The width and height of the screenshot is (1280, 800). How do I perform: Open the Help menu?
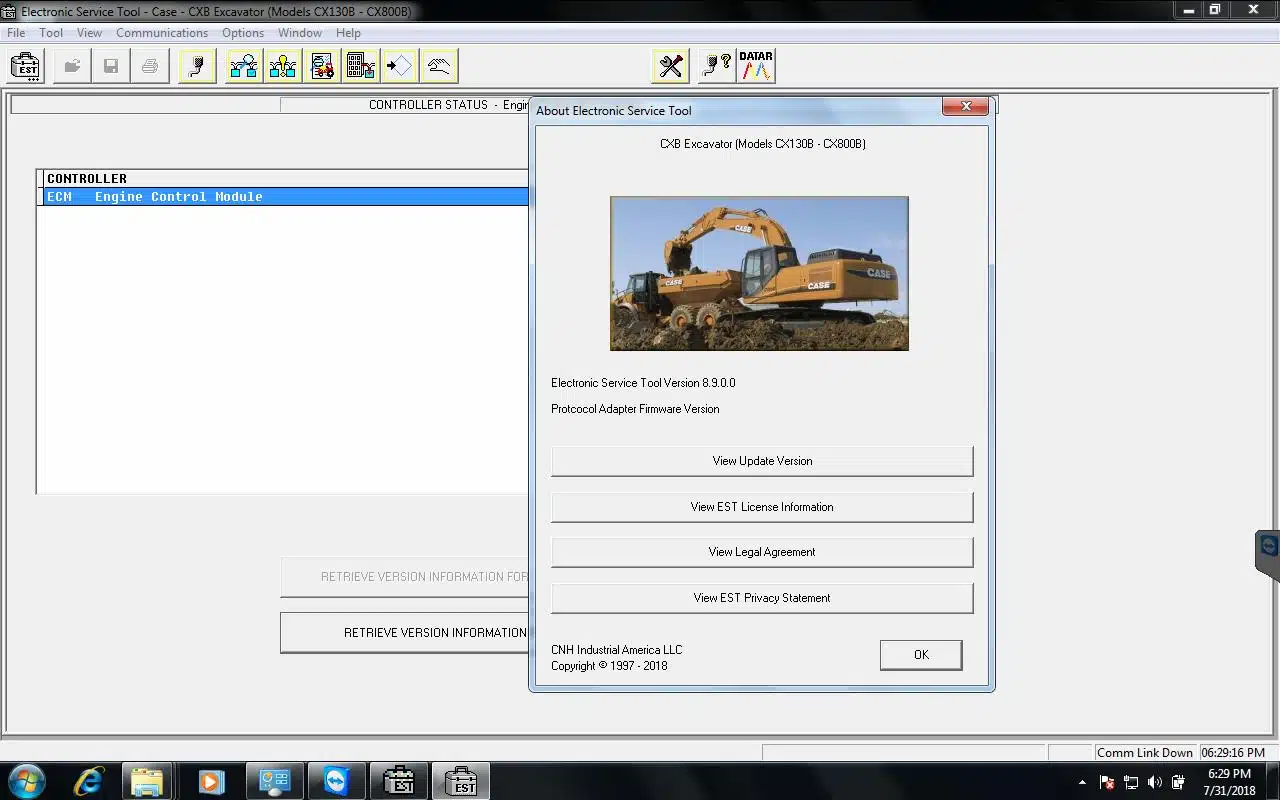coord(348,33)
